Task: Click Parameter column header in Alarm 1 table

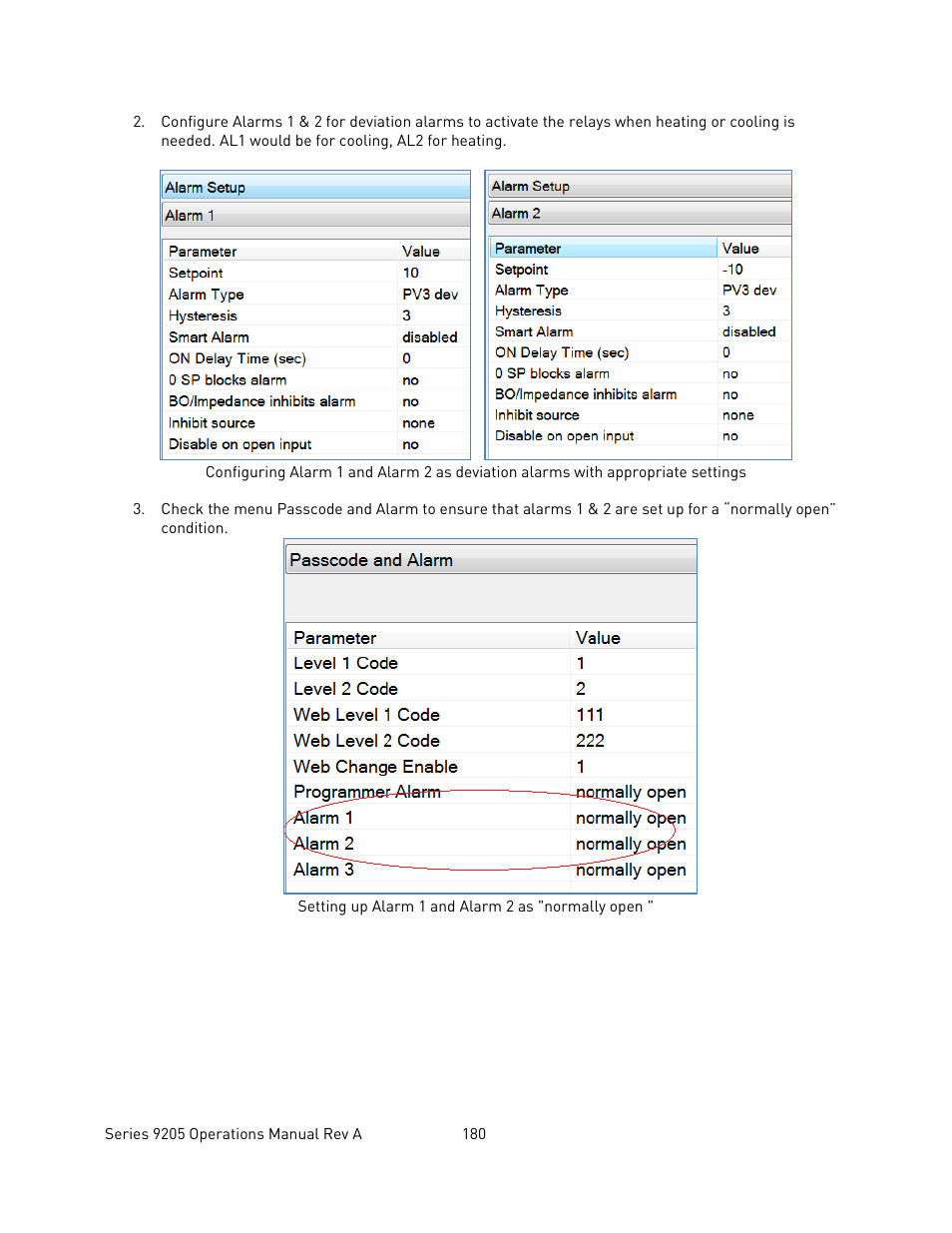Action: (280, 252)
